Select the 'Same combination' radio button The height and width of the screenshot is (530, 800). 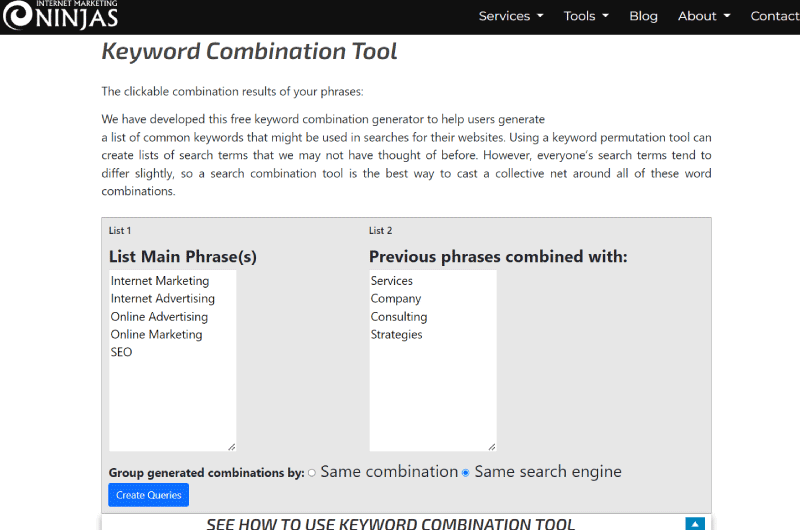pos(312,473)
